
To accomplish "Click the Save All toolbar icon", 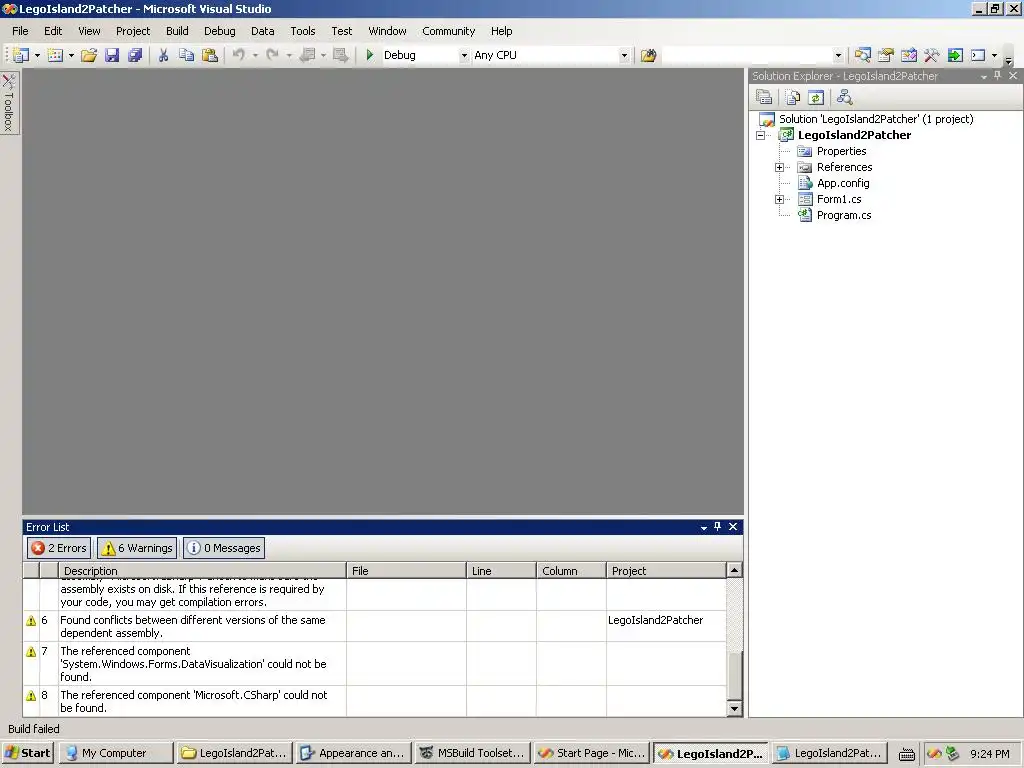I will coord(135,56).
